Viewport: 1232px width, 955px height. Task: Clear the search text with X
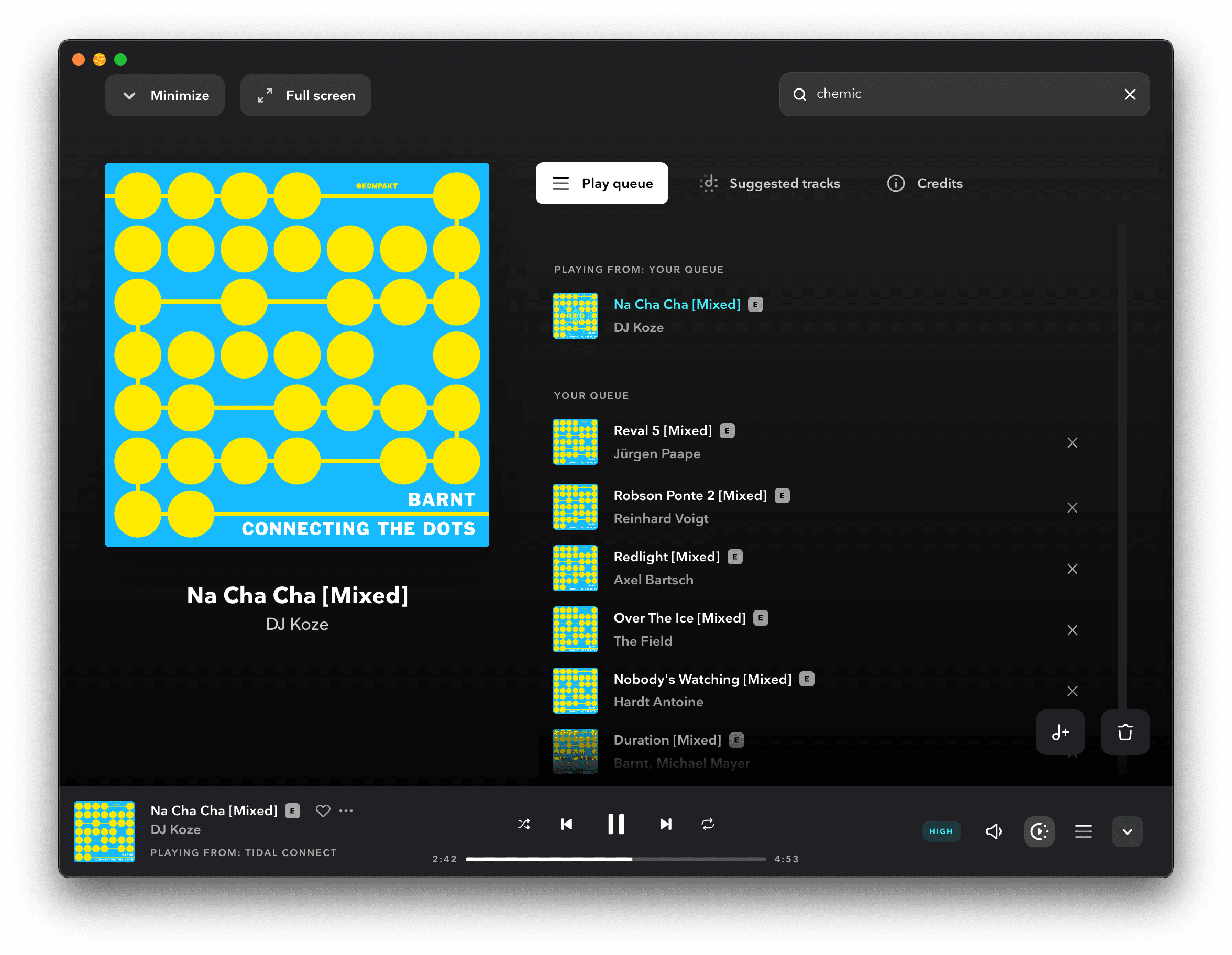pos(1129,94)
